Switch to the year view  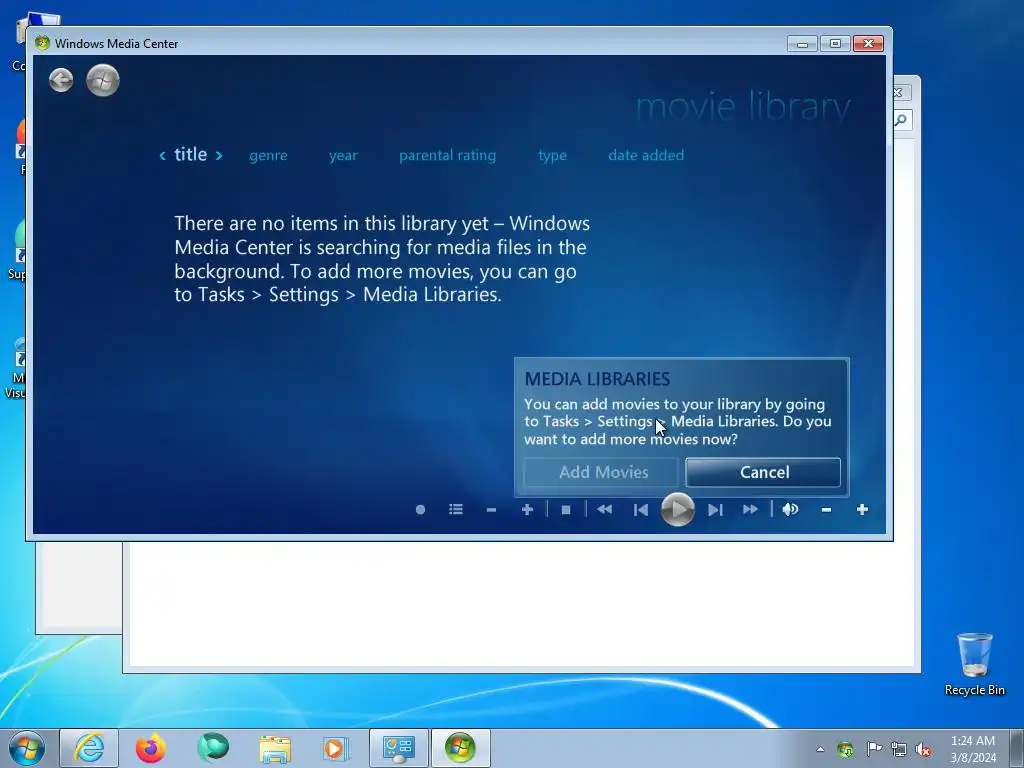(343, 155)
